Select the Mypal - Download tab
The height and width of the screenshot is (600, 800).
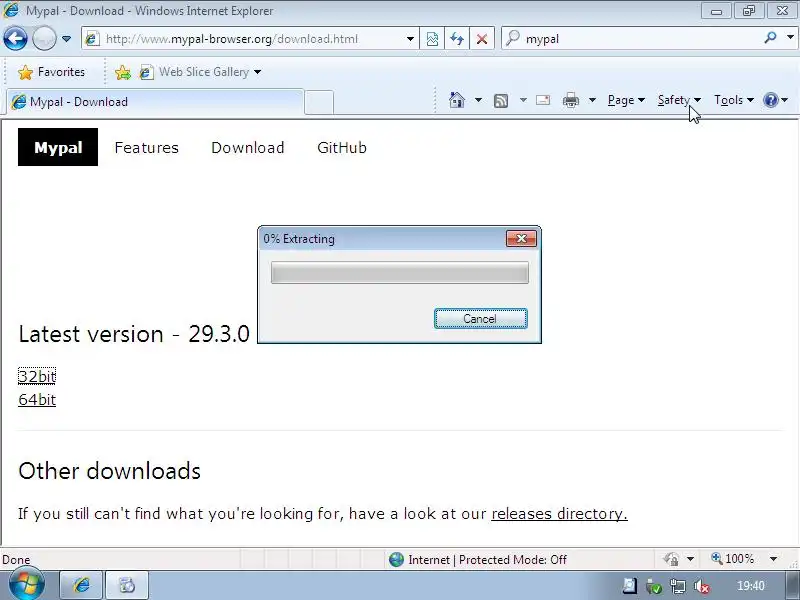pyautogui.click(x=155, y=102)
